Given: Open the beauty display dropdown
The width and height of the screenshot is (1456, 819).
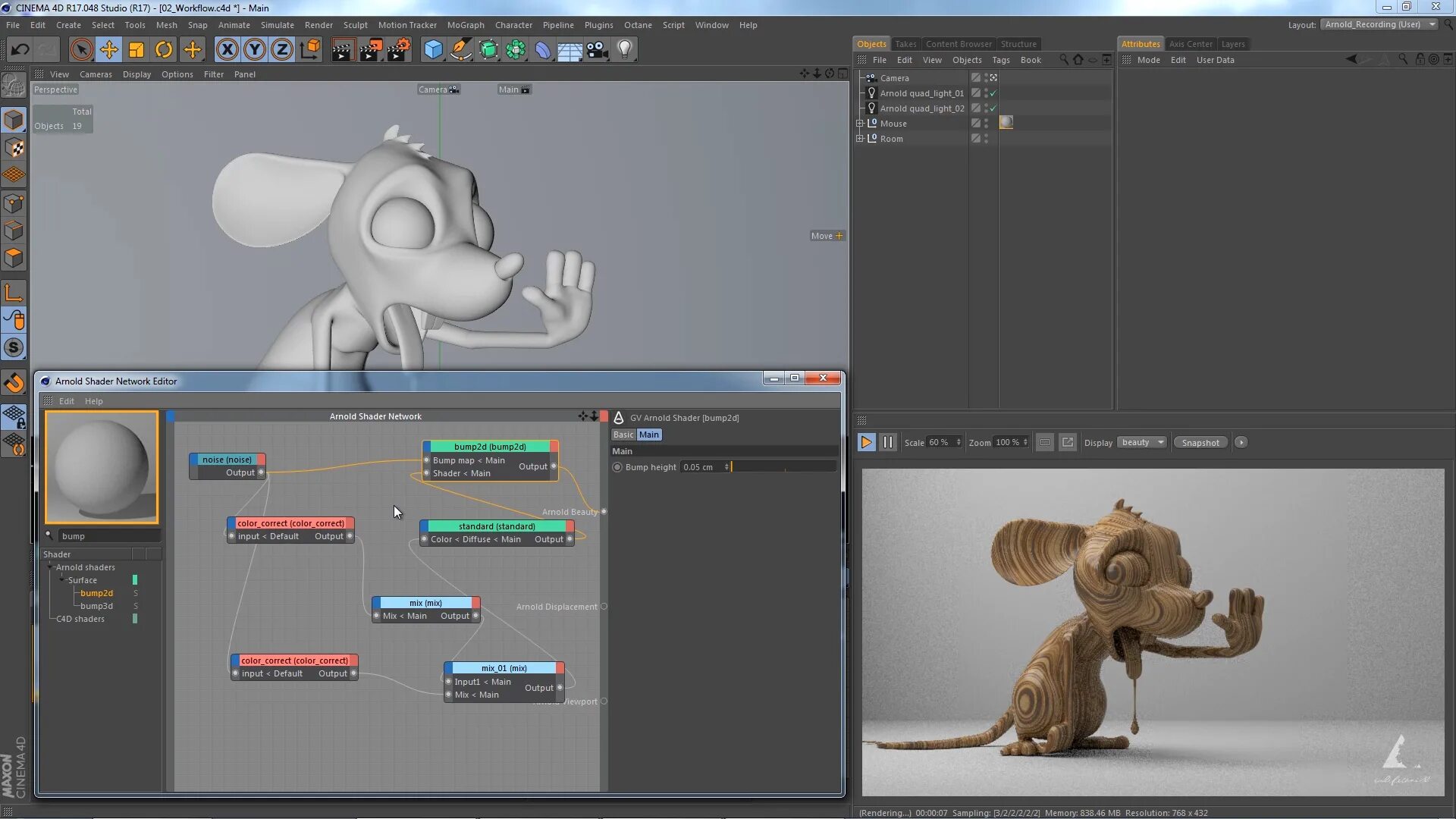Looking at the screenshot, I should pyautogui.click(x=1142, y=442).
